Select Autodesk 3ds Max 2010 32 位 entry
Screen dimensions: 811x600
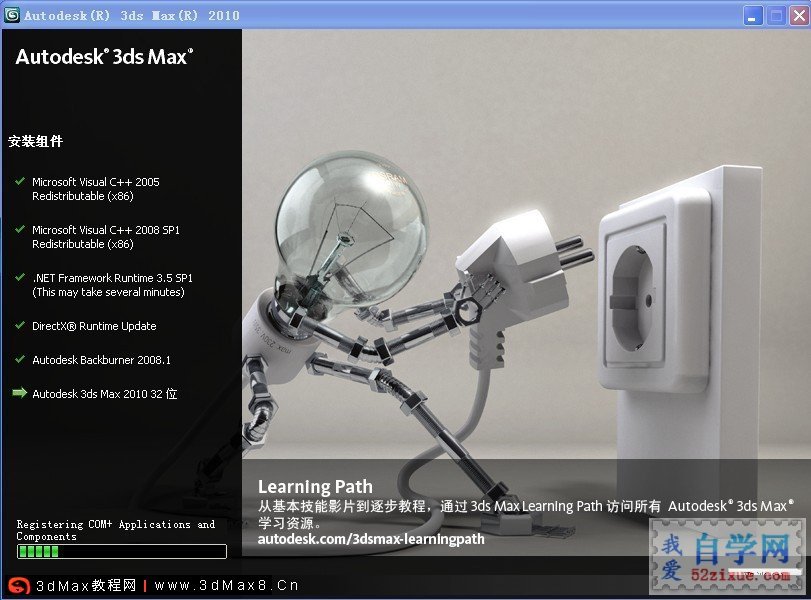click(x=104, y=394)
